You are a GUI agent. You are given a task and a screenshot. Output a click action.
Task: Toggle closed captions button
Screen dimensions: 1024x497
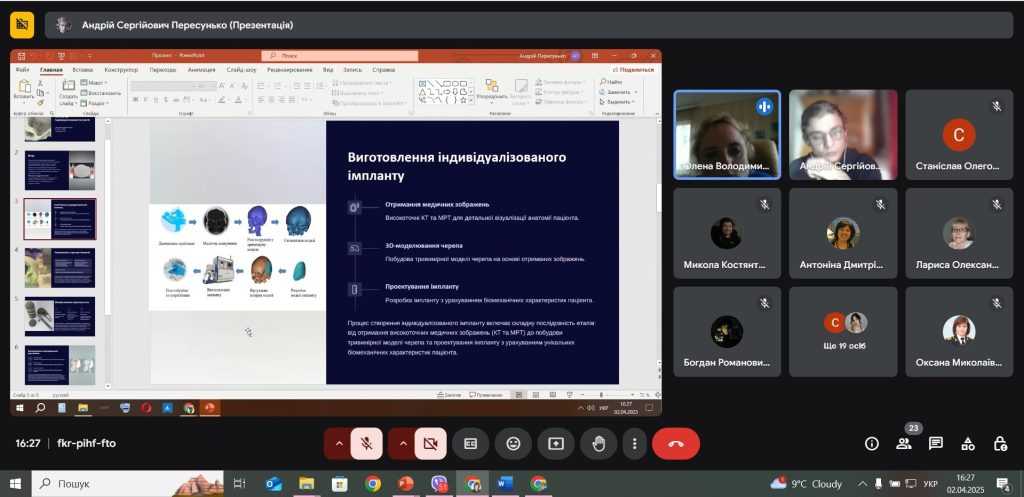click(470, 443)
